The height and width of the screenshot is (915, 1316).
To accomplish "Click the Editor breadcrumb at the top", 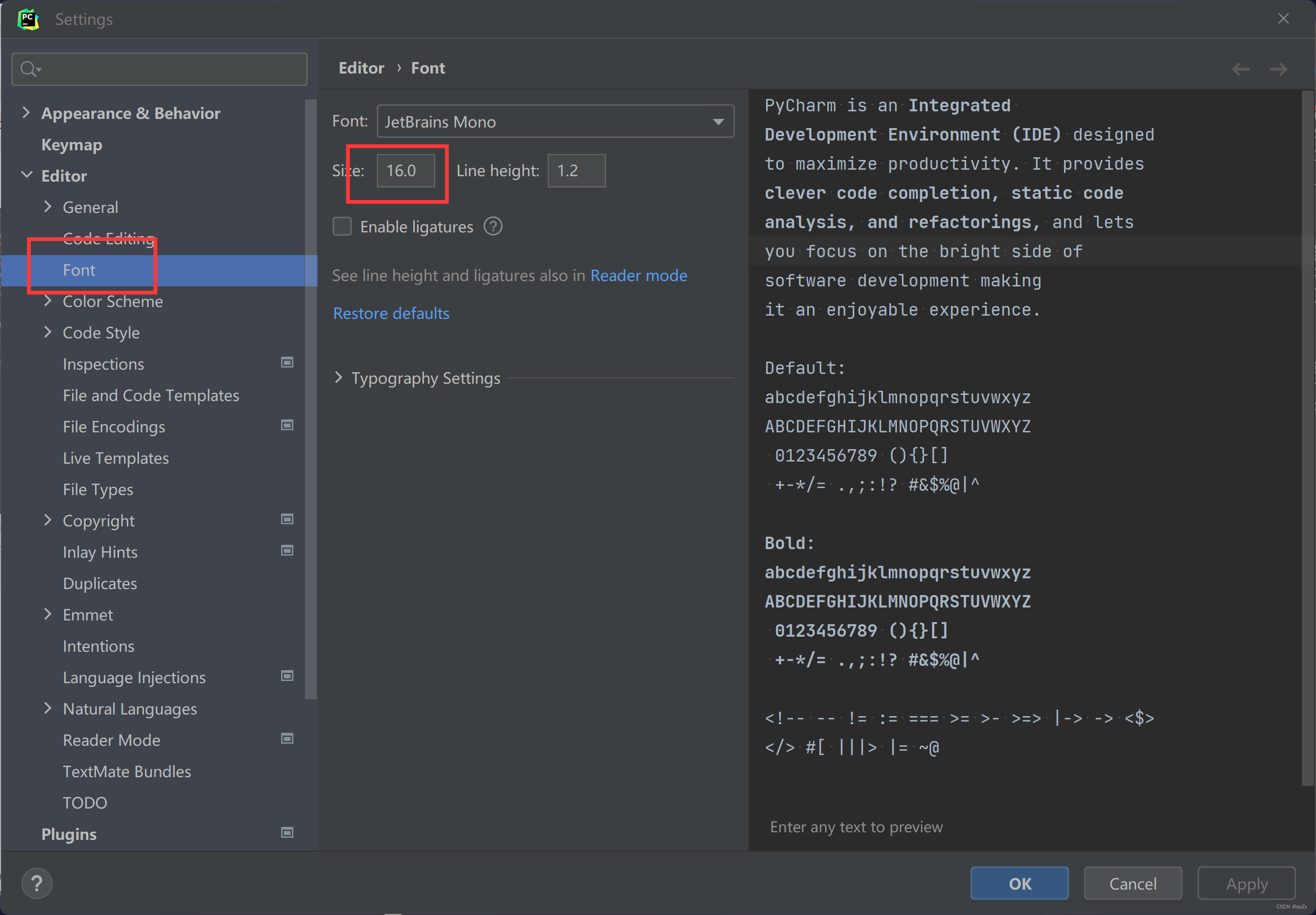I will coord(361,68).
